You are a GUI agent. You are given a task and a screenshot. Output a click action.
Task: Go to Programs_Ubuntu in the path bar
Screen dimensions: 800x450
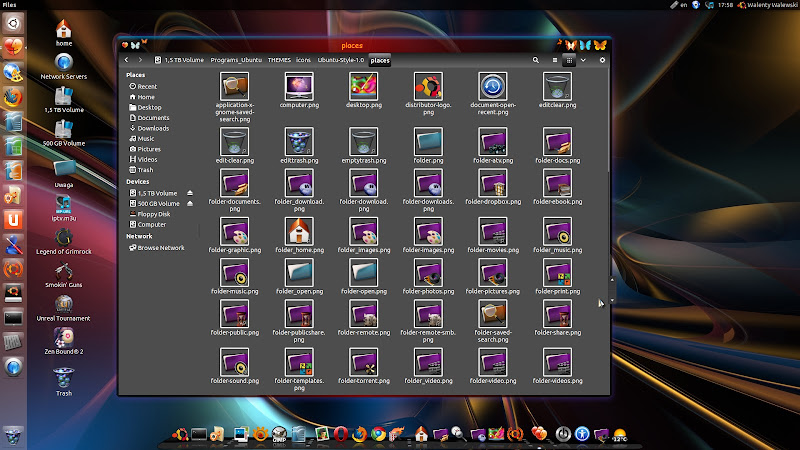pyautogui.click(x=236, y=60)
